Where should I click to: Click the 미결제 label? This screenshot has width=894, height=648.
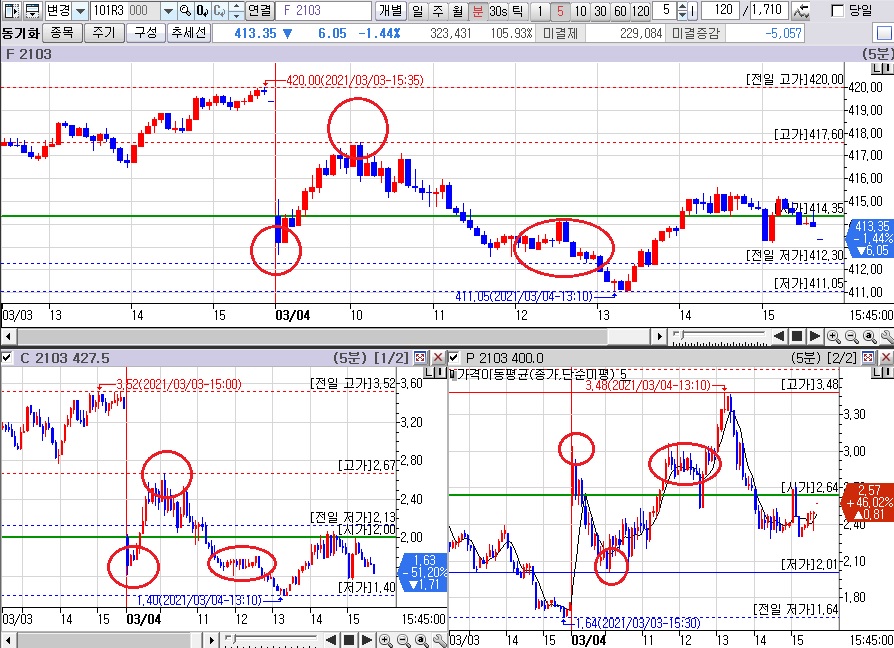click(560, 34)
